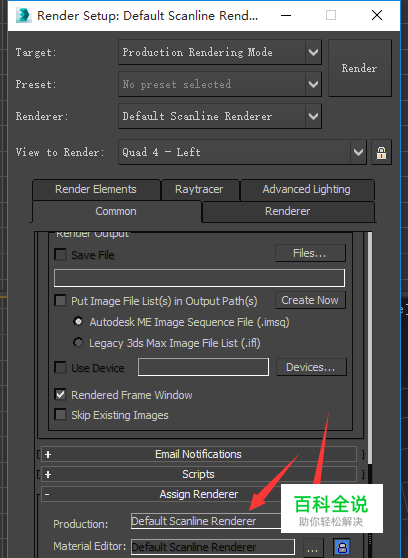The width and height of the screenshot is (408, 558).
Task: Minimize the Render Setup window
Action: tap(286, 15)
